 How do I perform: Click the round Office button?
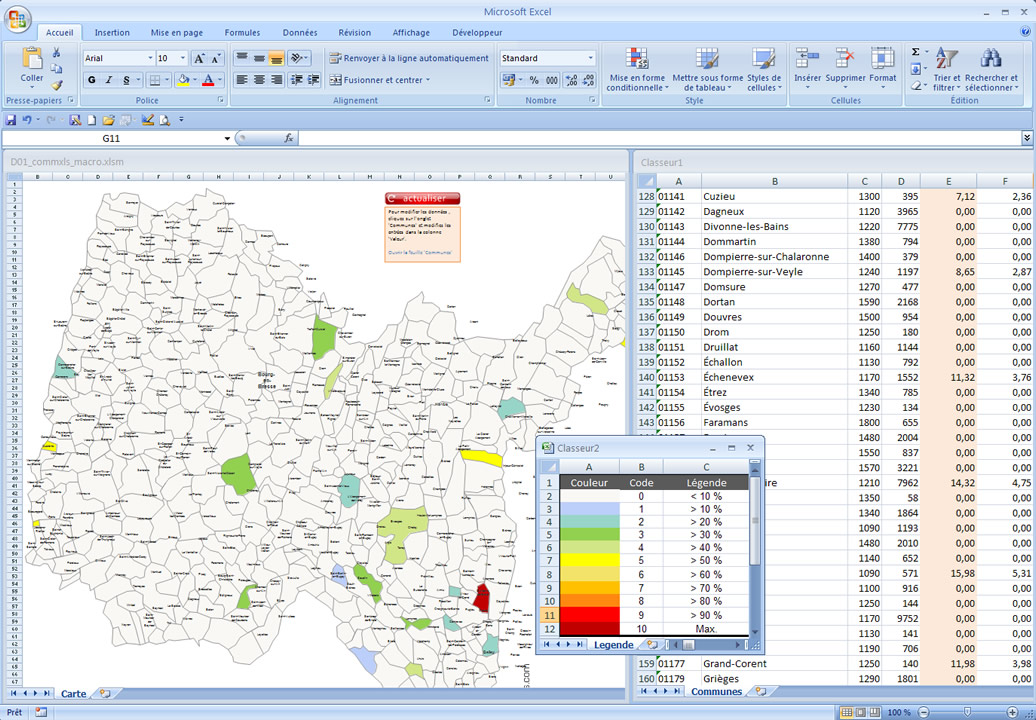[18, 19]
